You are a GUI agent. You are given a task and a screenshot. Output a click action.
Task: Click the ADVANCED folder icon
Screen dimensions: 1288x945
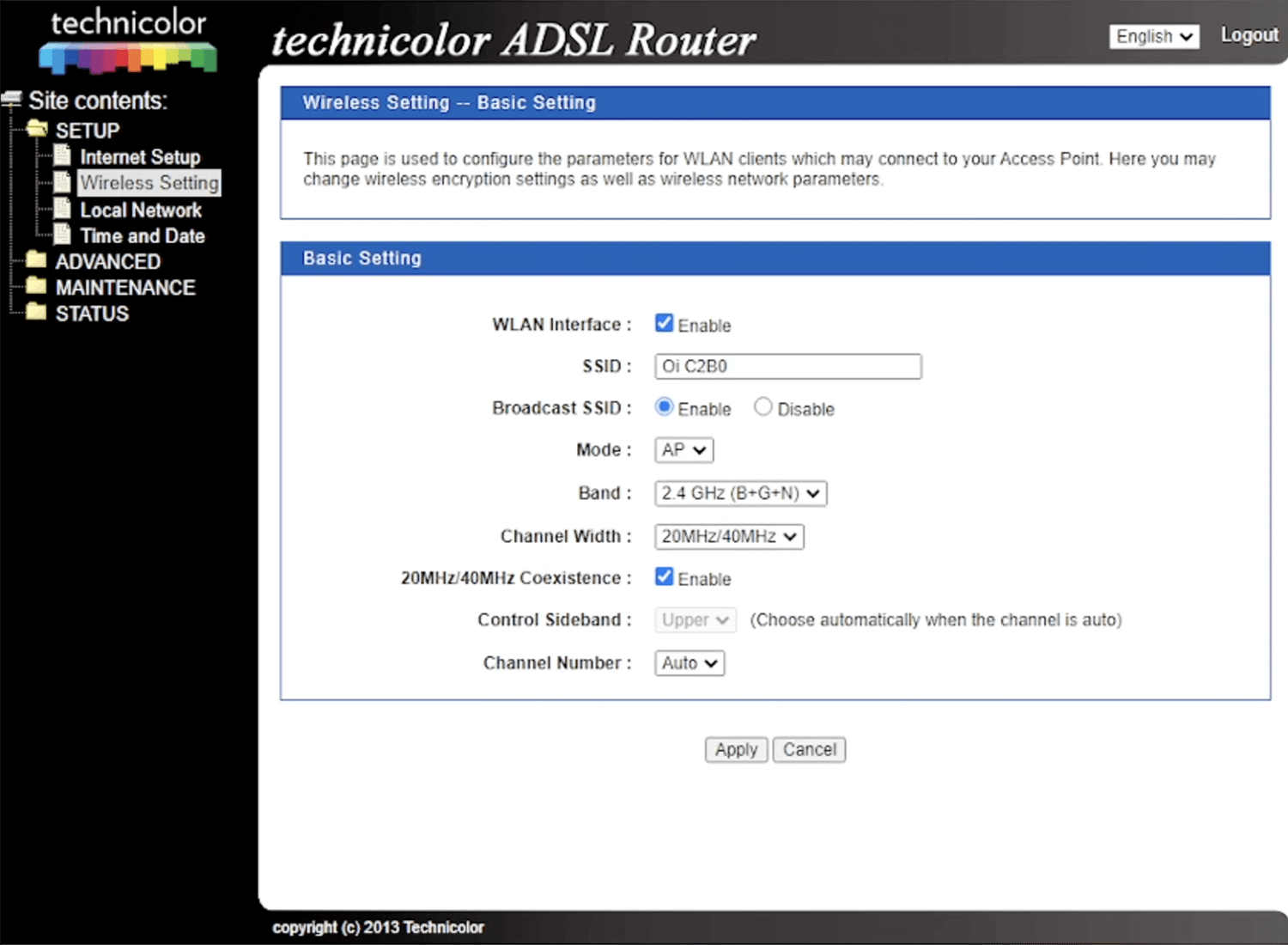tap(36, 260)
